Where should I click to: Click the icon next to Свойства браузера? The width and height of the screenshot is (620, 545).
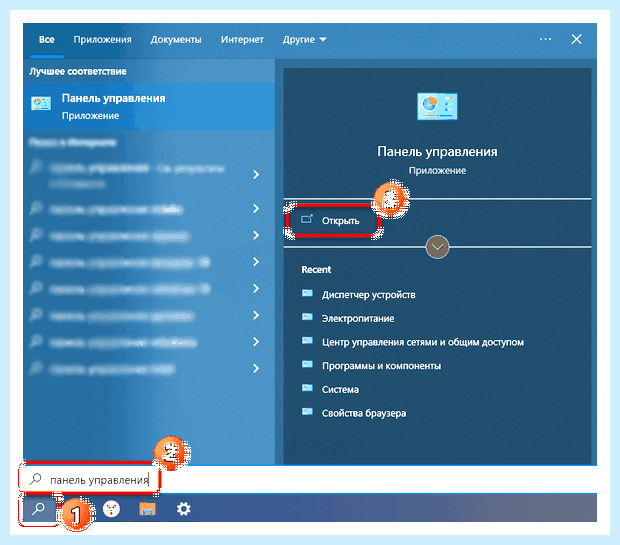point(307,411)
